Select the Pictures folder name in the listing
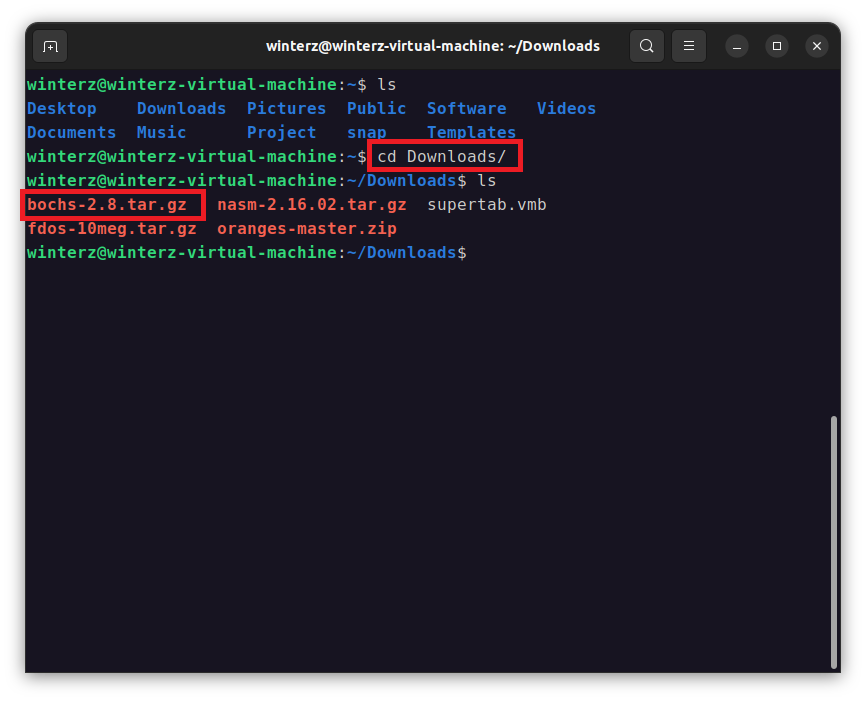The width and height of the screenshot is (866, 701). (286, 108)
